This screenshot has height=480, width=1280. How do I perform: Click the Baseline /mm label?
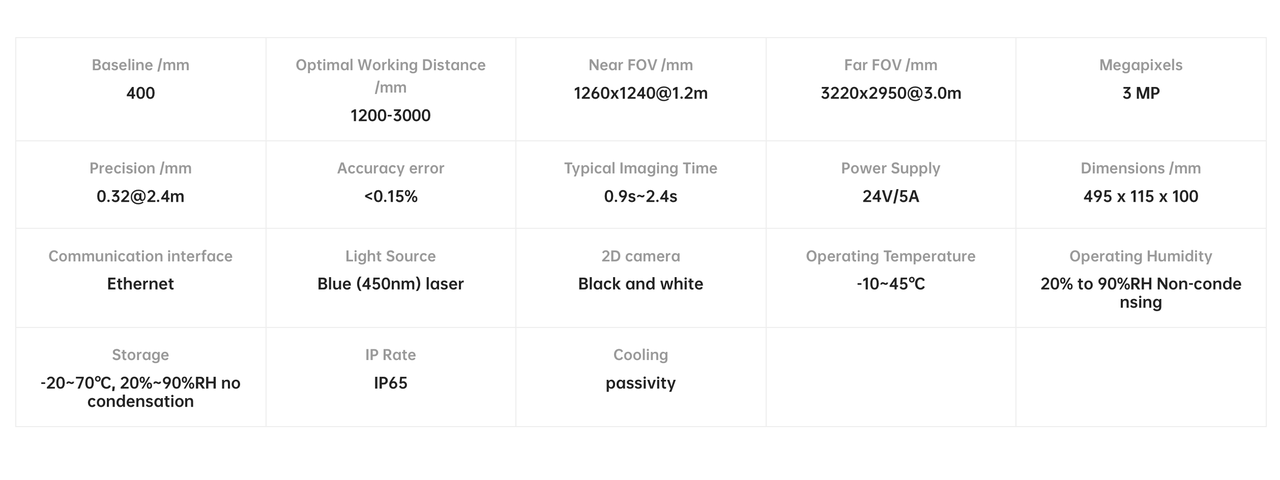click(x=140, y=65)
